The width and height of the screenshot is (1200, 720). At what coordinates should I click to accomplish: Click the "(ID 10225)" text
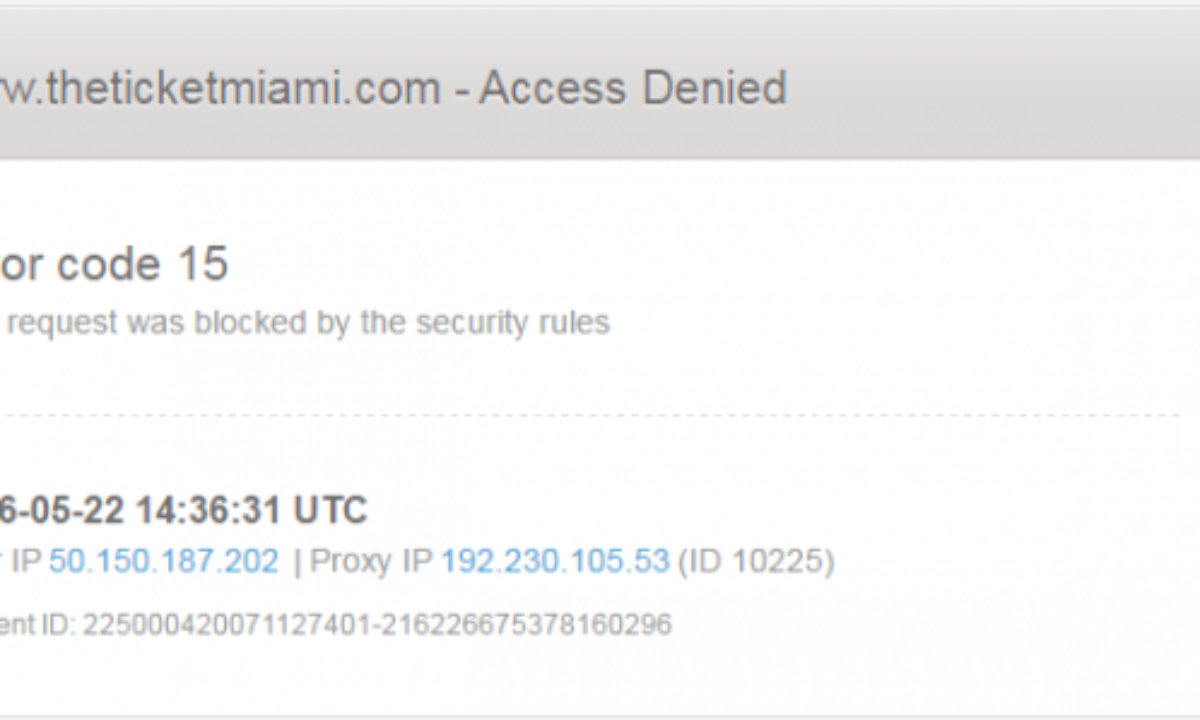[756, 561]
